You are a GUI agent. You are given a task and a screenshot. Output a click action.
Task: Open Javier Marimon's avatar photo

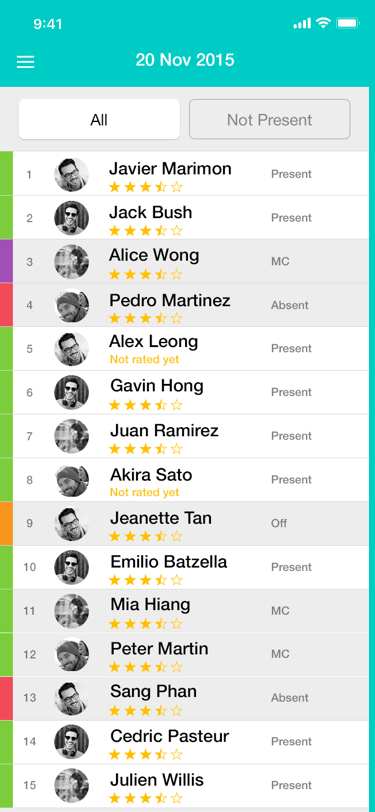[x=71, y=175]
